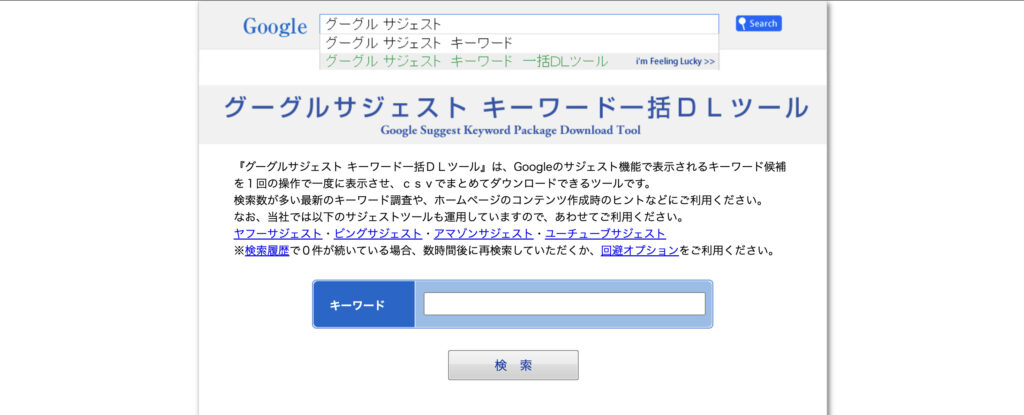Click the i'm Feeling Lucky >> link
The height and width of the screenshot is (415, 1024).
[x=675, y=61]
